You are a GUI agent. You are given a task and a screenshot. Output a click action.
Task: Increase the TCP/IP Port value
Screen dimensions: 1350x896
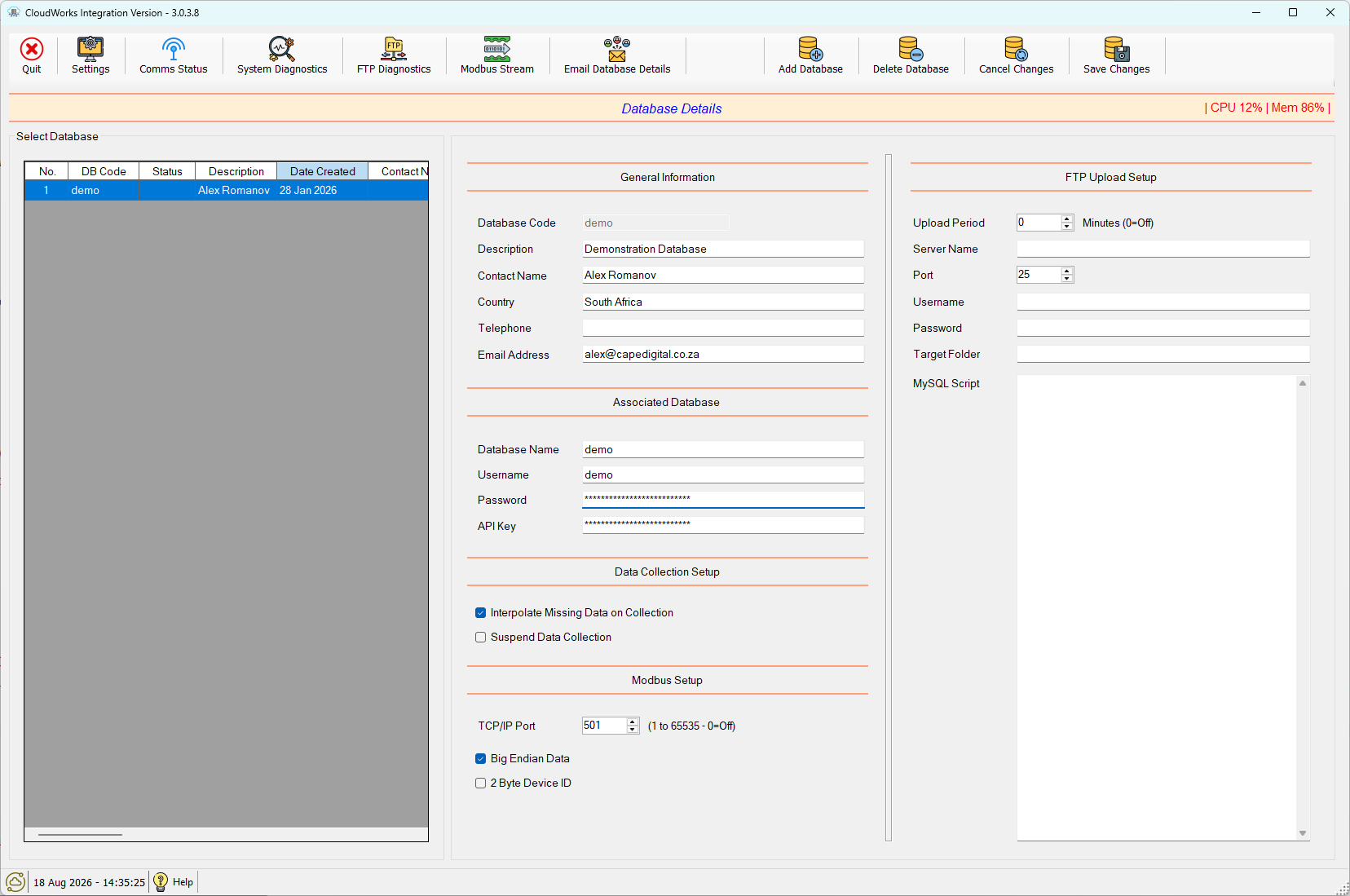click(633, 722)
